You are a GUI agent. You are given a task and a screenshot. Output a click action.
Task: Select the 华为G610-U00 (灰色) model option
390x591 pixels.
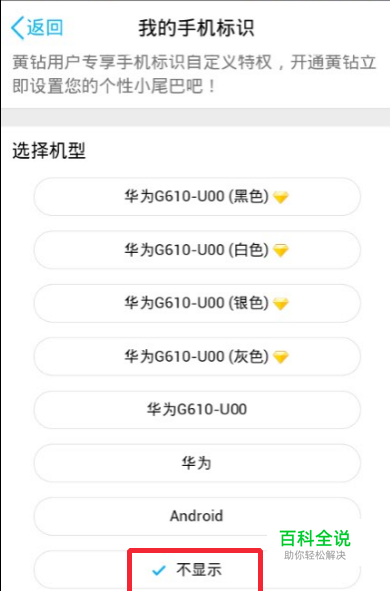point(197,357)
